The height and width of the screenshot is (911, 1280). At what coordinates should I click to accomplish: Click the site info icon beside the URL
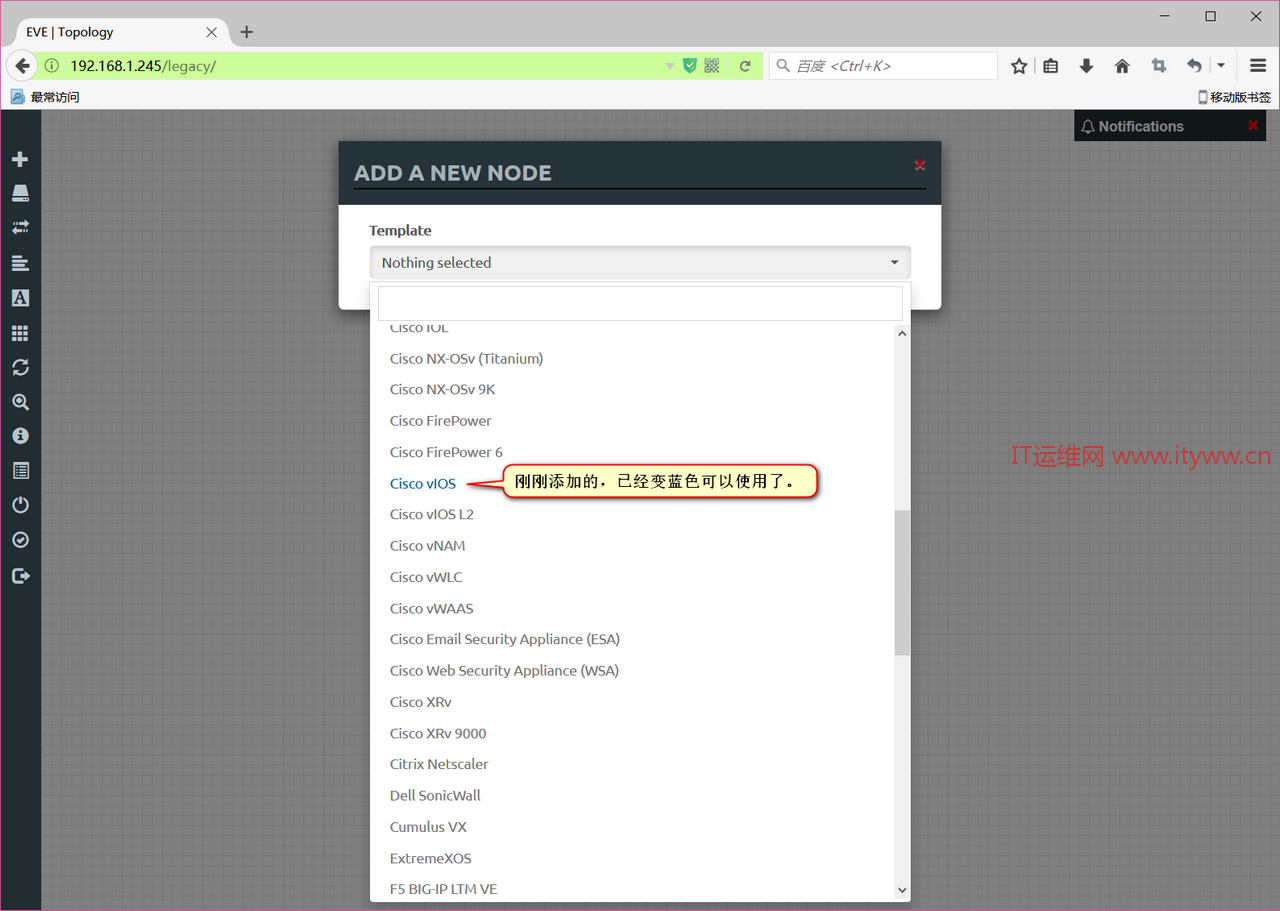[51, 66]
